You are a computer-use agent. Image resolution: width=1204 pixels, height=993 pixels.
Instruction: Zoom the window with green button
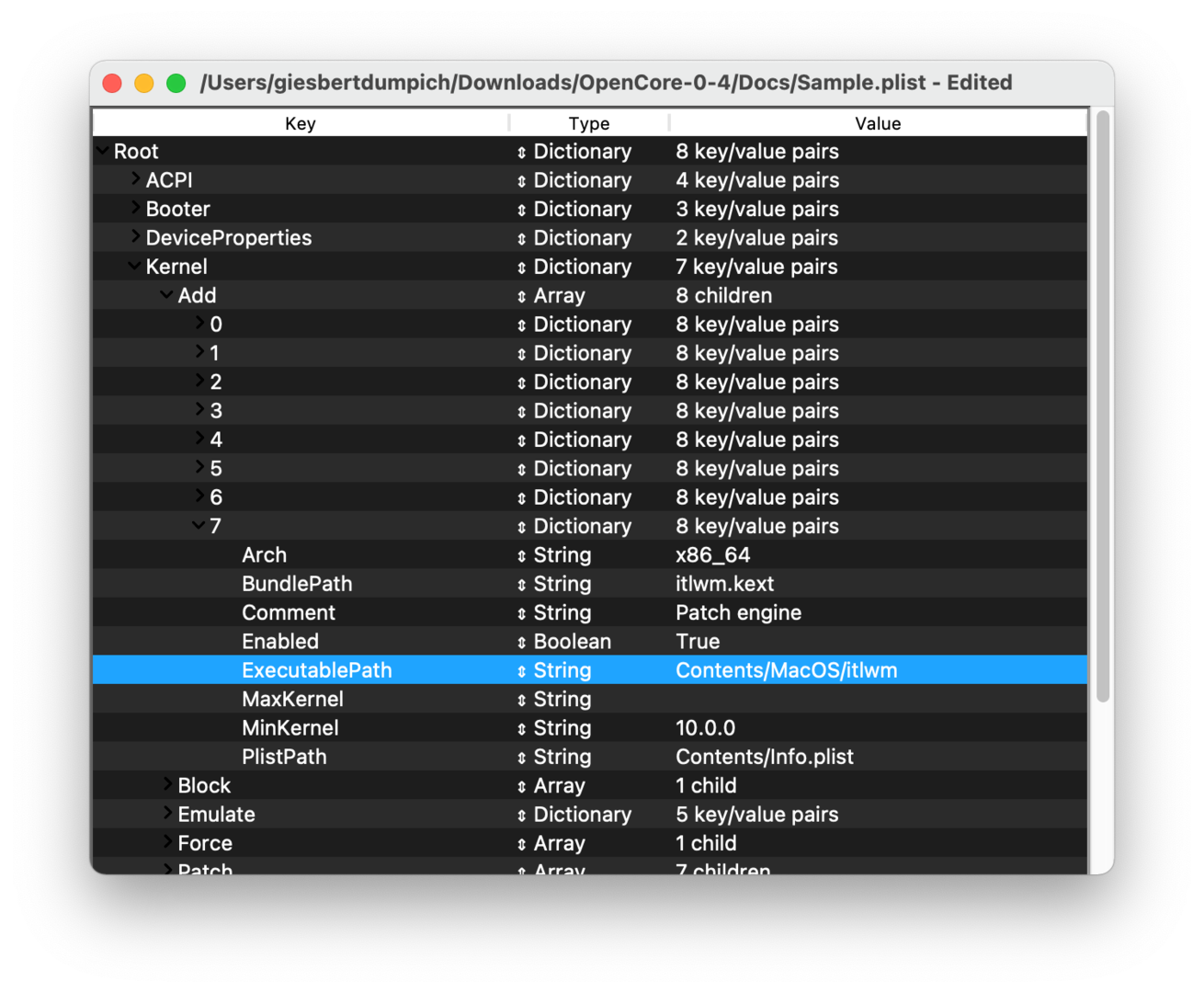[176, 84]
